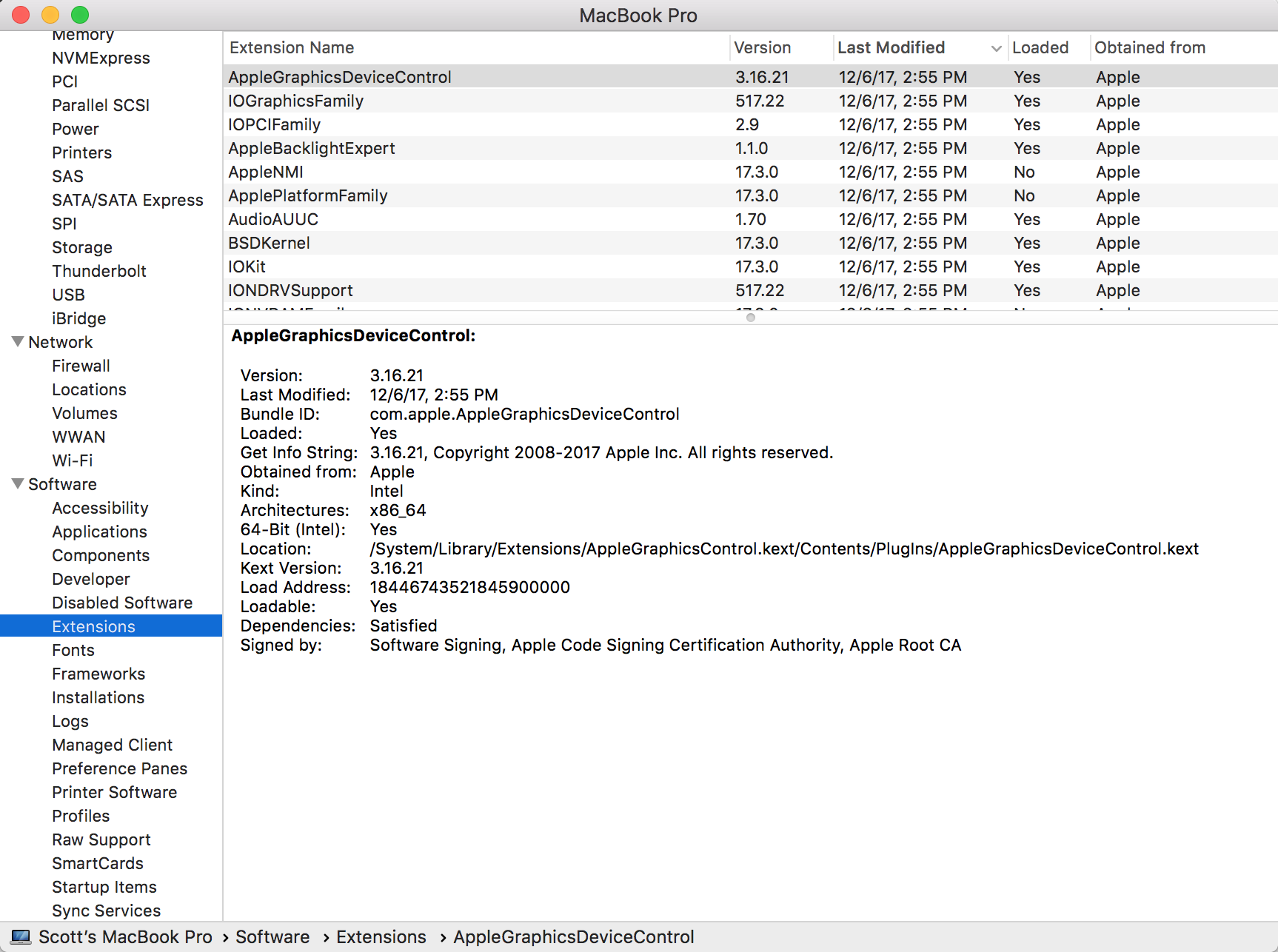Viewport: 1278px width, 952px height.
Task: Open Parallel SCSI in sidebar
Action: pyautogui.click(x=101, y=105)
